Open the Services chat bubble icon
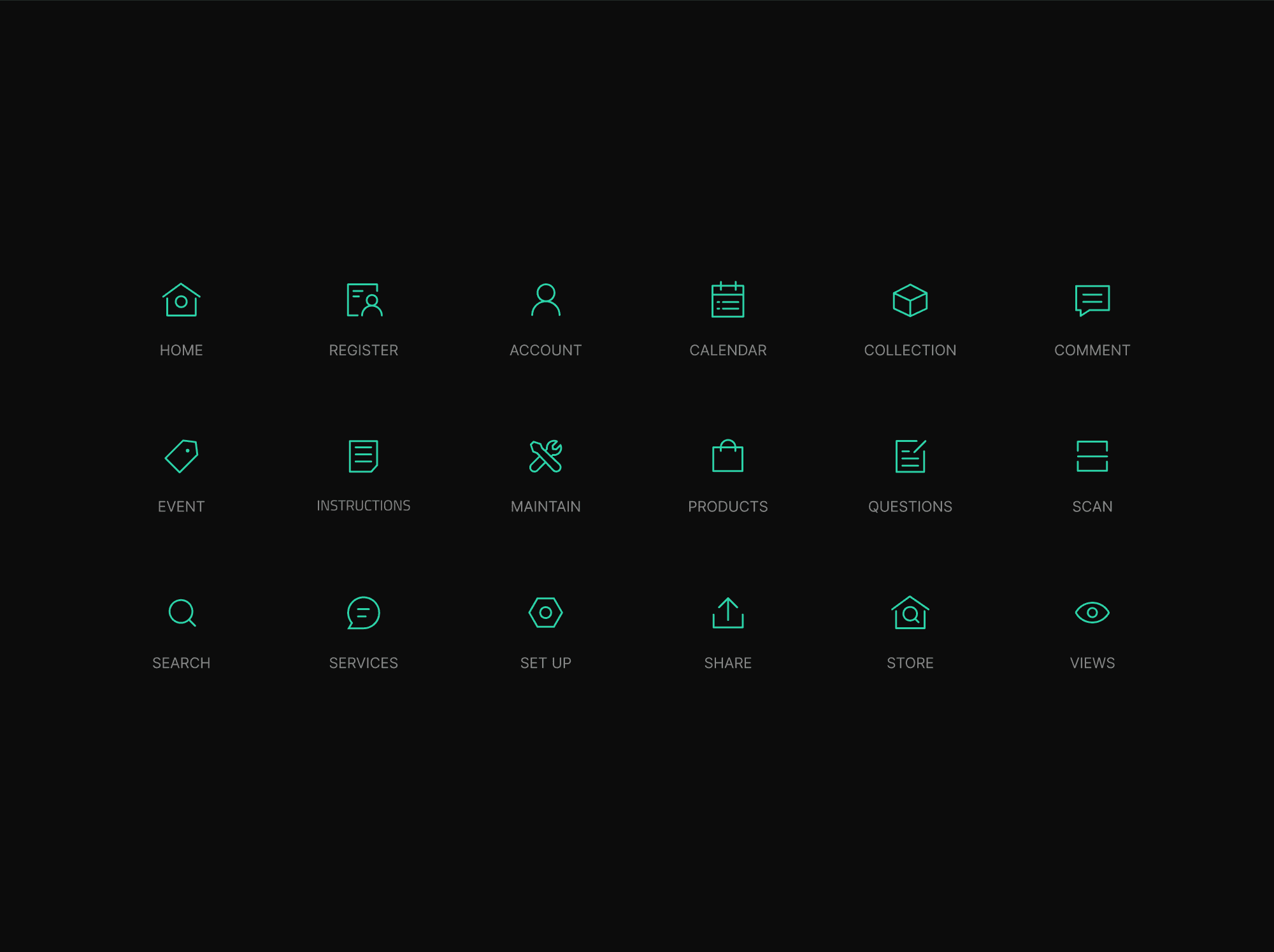The width and height of the screenshot is (1274, 952). pos(364,613)
